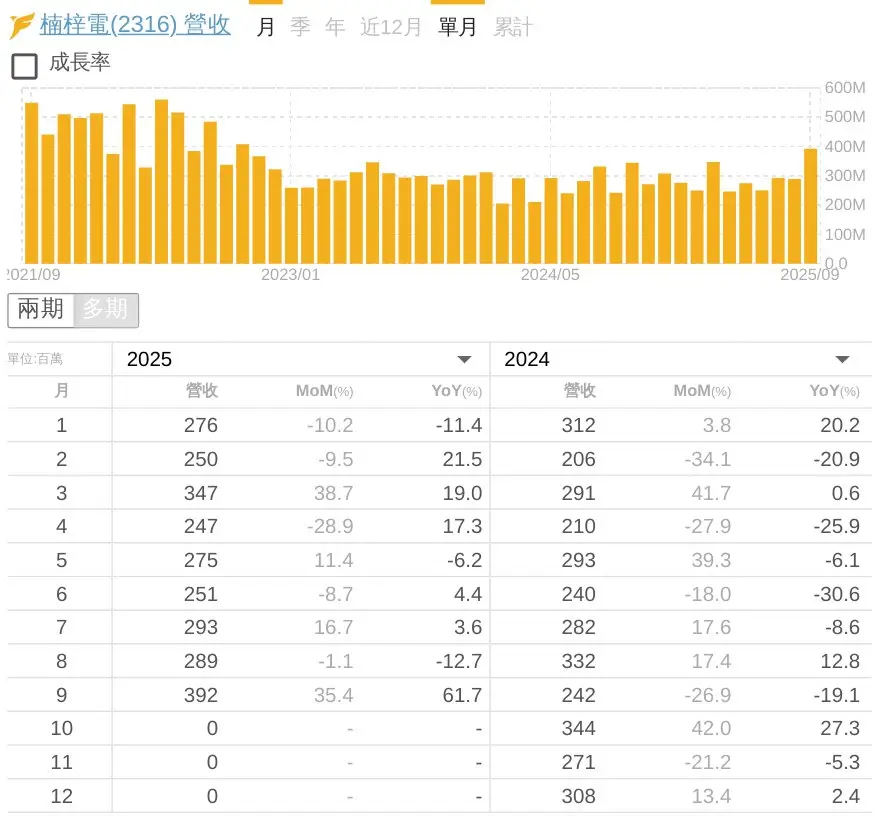Click the 2025 dropdown arrow
This screenshot has height=819, width=878.
(x=464, y=360)
